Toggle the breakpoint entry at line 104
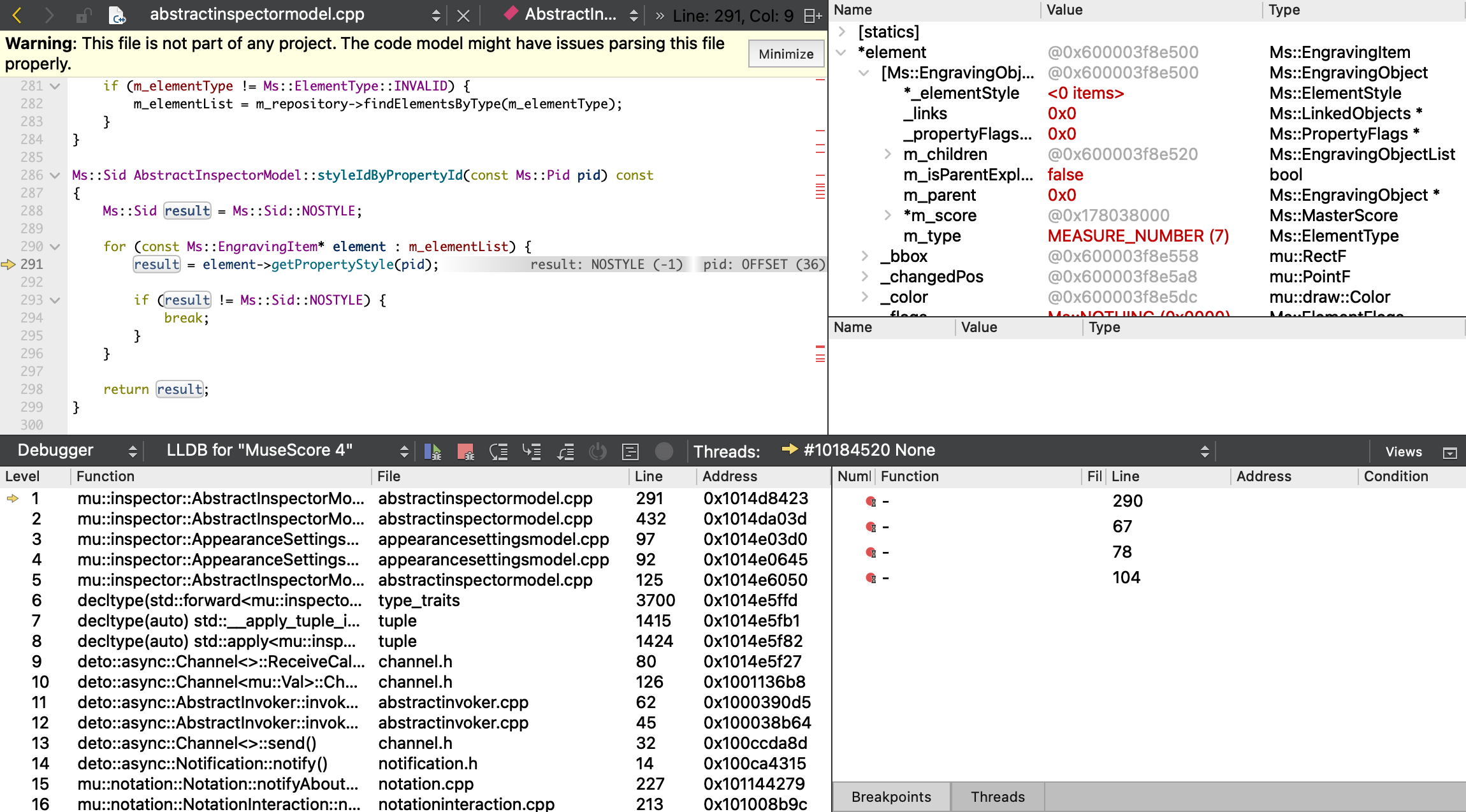The image size is (1466, 812). pos(871,578)
